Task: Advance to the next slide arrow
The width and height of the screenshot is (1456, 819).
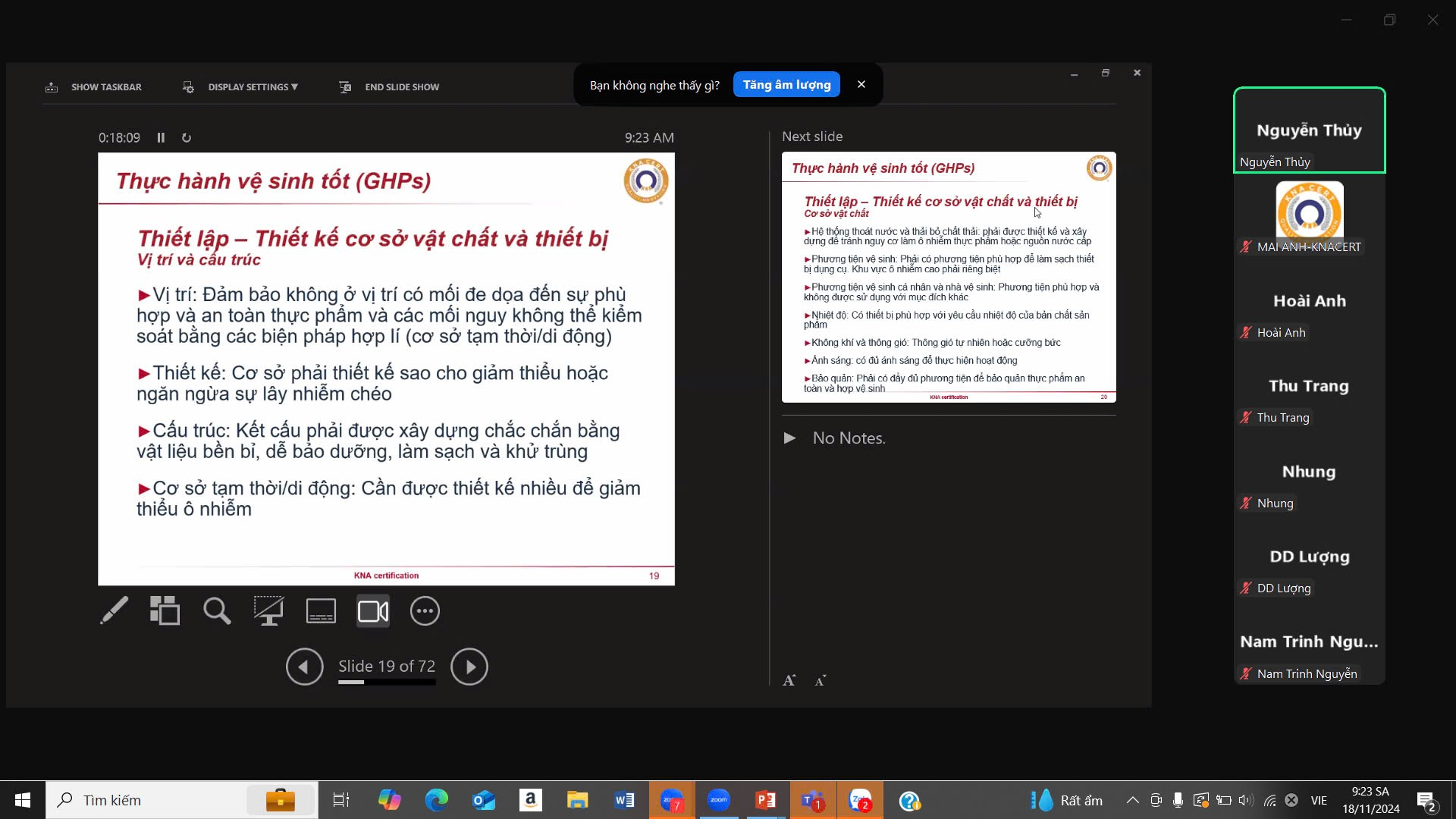Action: click(x=469, y=667)
